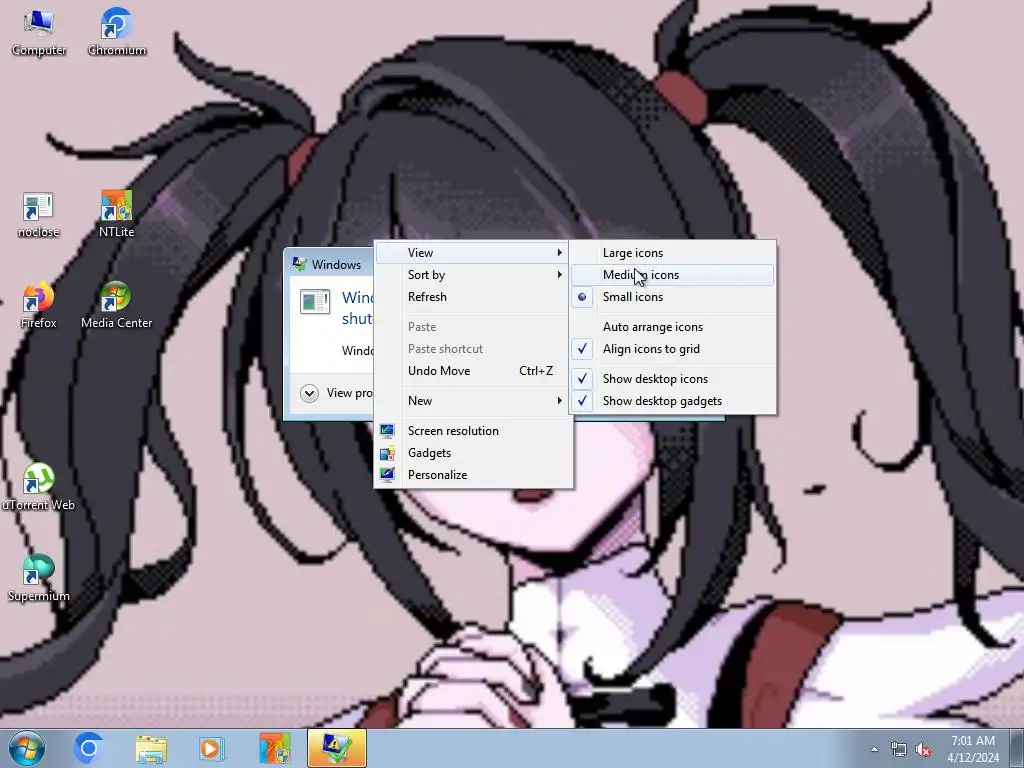Open the NTLite taskbar icon

point(275,748)
